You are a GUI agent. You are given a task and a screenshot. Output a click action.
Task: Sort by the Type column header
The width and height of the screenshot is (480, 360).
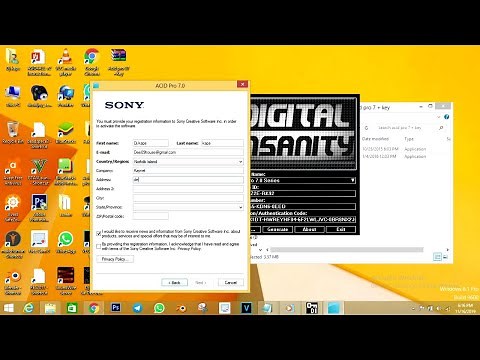tap(409, 139)
